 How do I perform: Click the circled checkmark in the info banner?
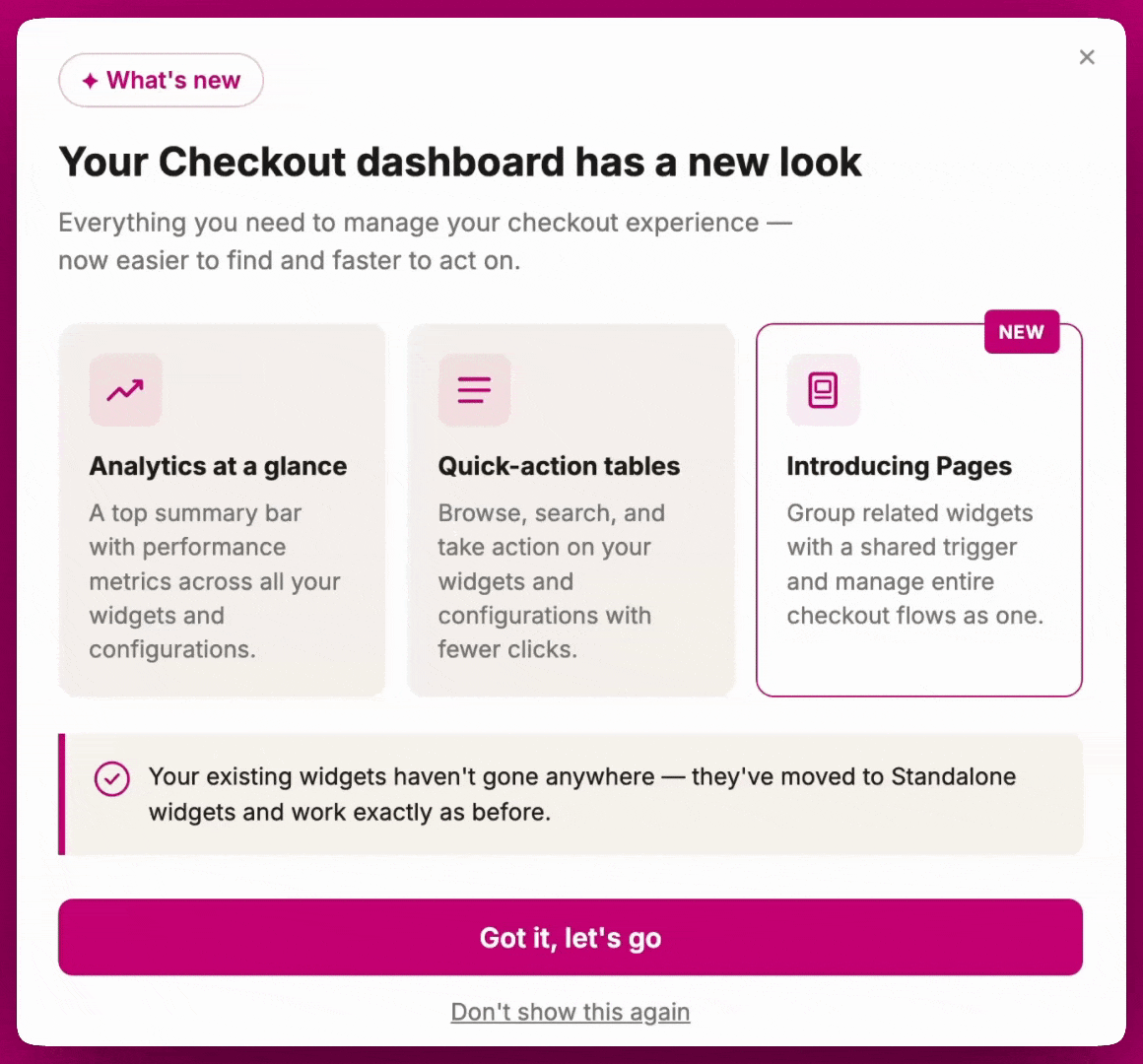coord(111,778)
